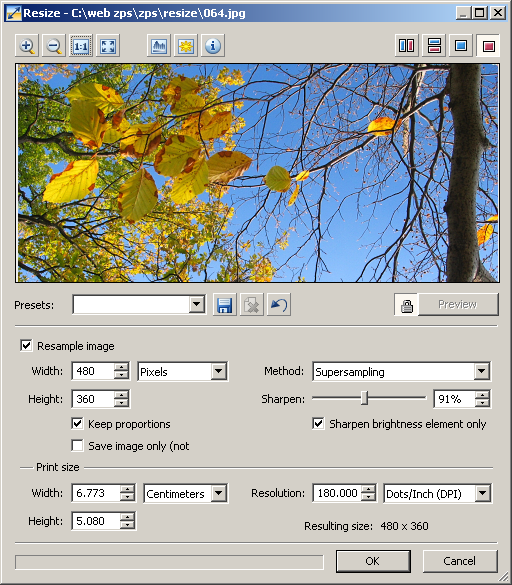Image resolution: width=512 pixels, height=585 pixels.
Task: Select side-by-side vertical split preview
Action: tap(407, 46)
